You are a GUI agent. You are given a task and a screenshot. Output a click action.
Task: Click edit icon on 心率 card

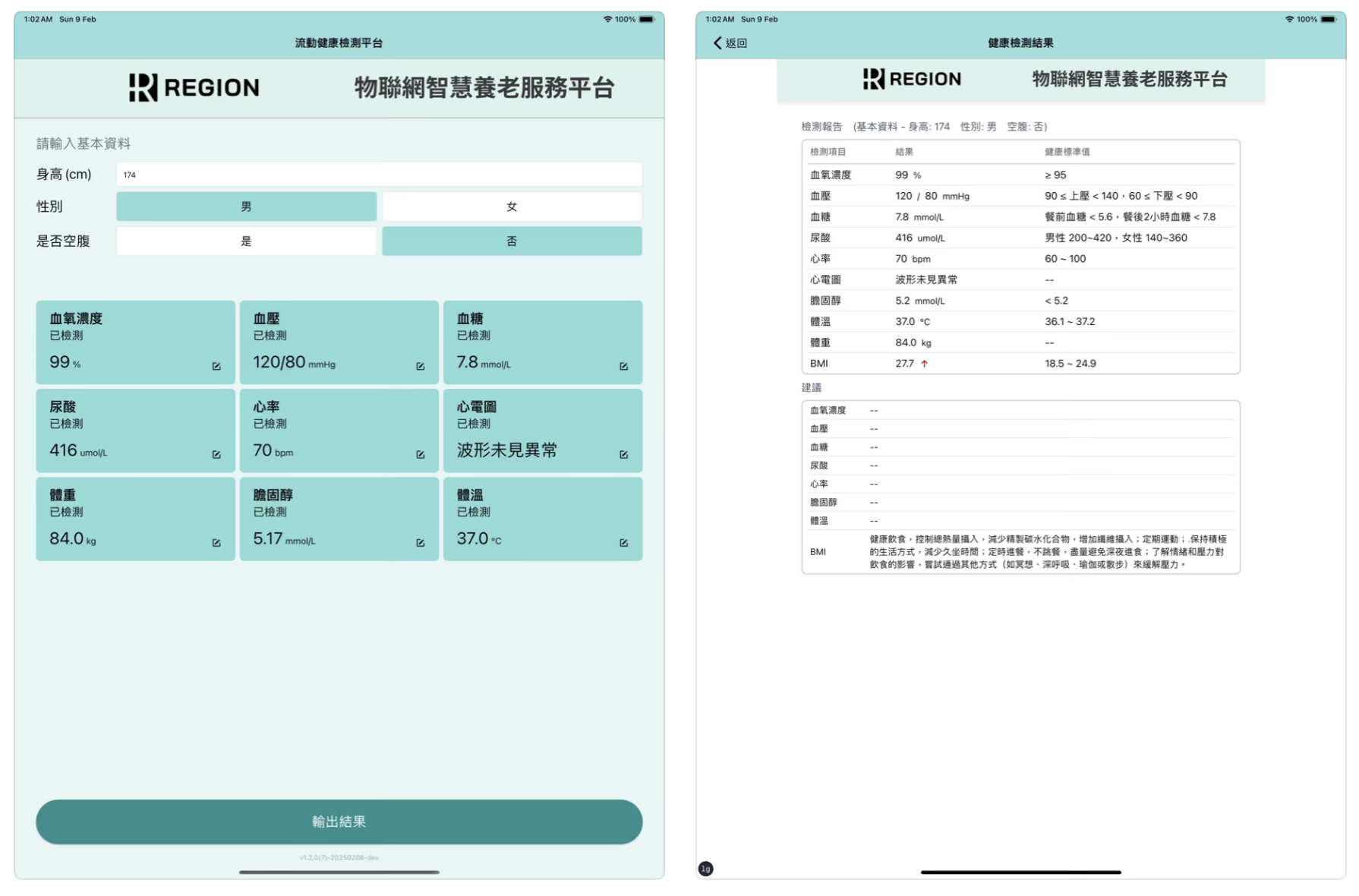[x=420, y=454]
